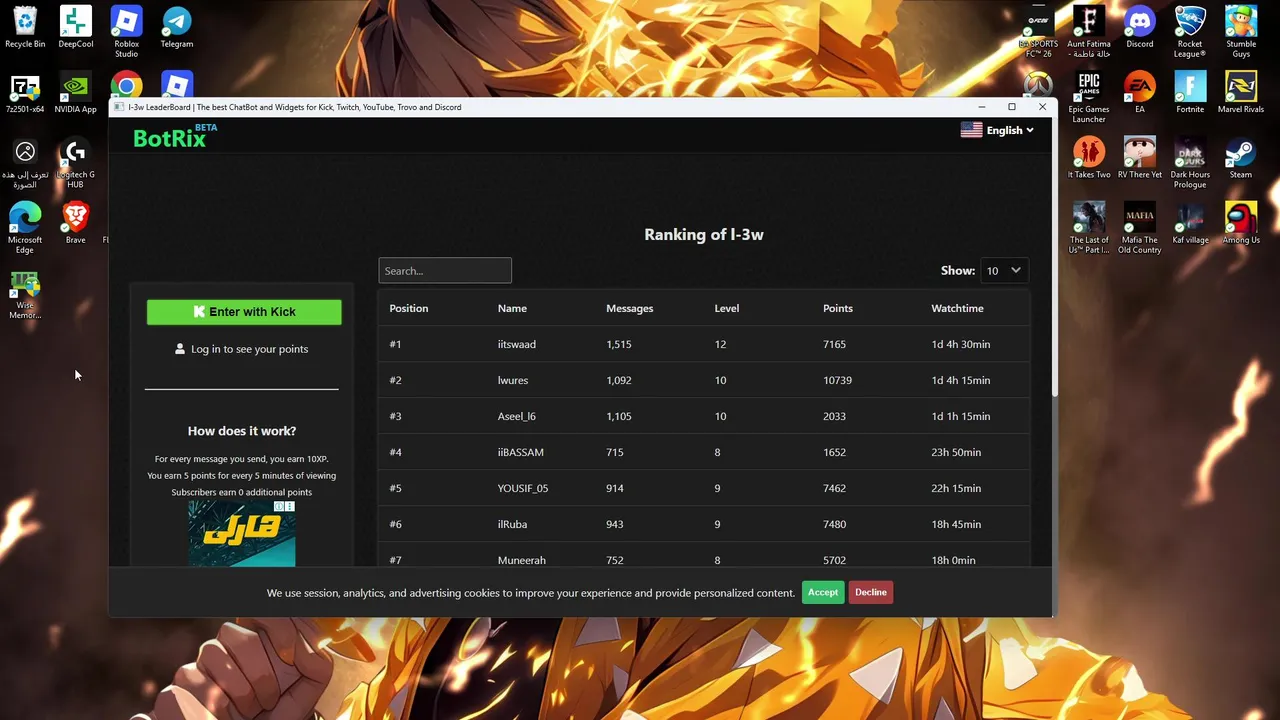Open the Aunt Fatima game icon
Screen dimensions: 1280x720
[x=1089, y=32]
